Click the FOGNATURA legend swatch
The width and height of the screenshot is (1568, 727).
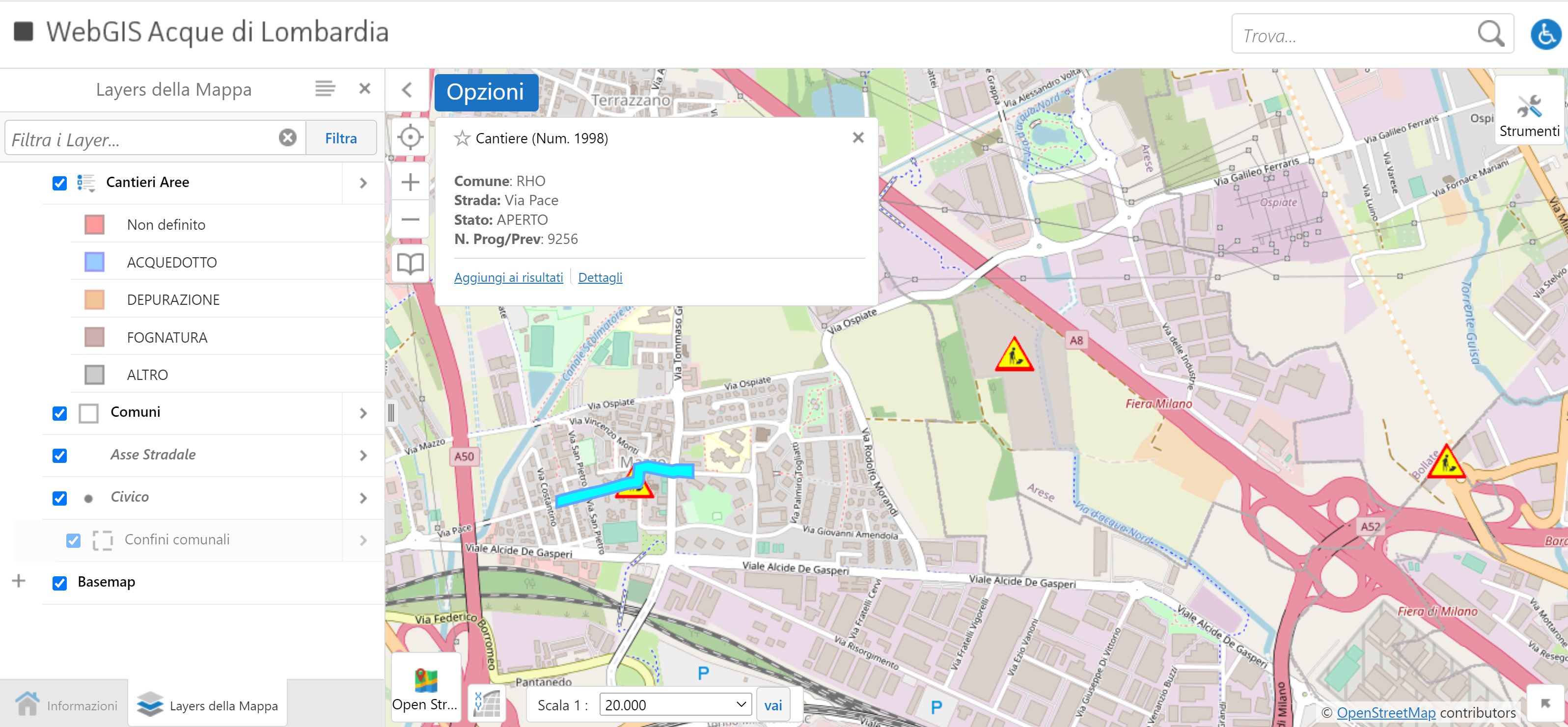(94, 337)
